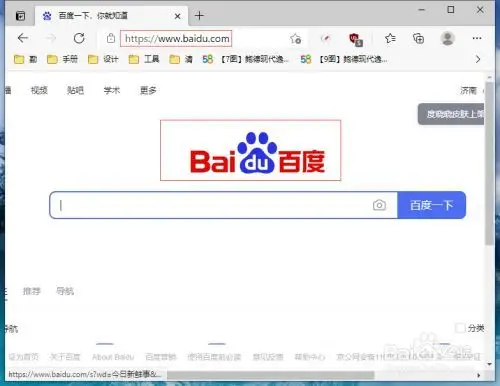Open the About Baidu footer link
This screenshot has height=386, width=500.
(113, 357)
